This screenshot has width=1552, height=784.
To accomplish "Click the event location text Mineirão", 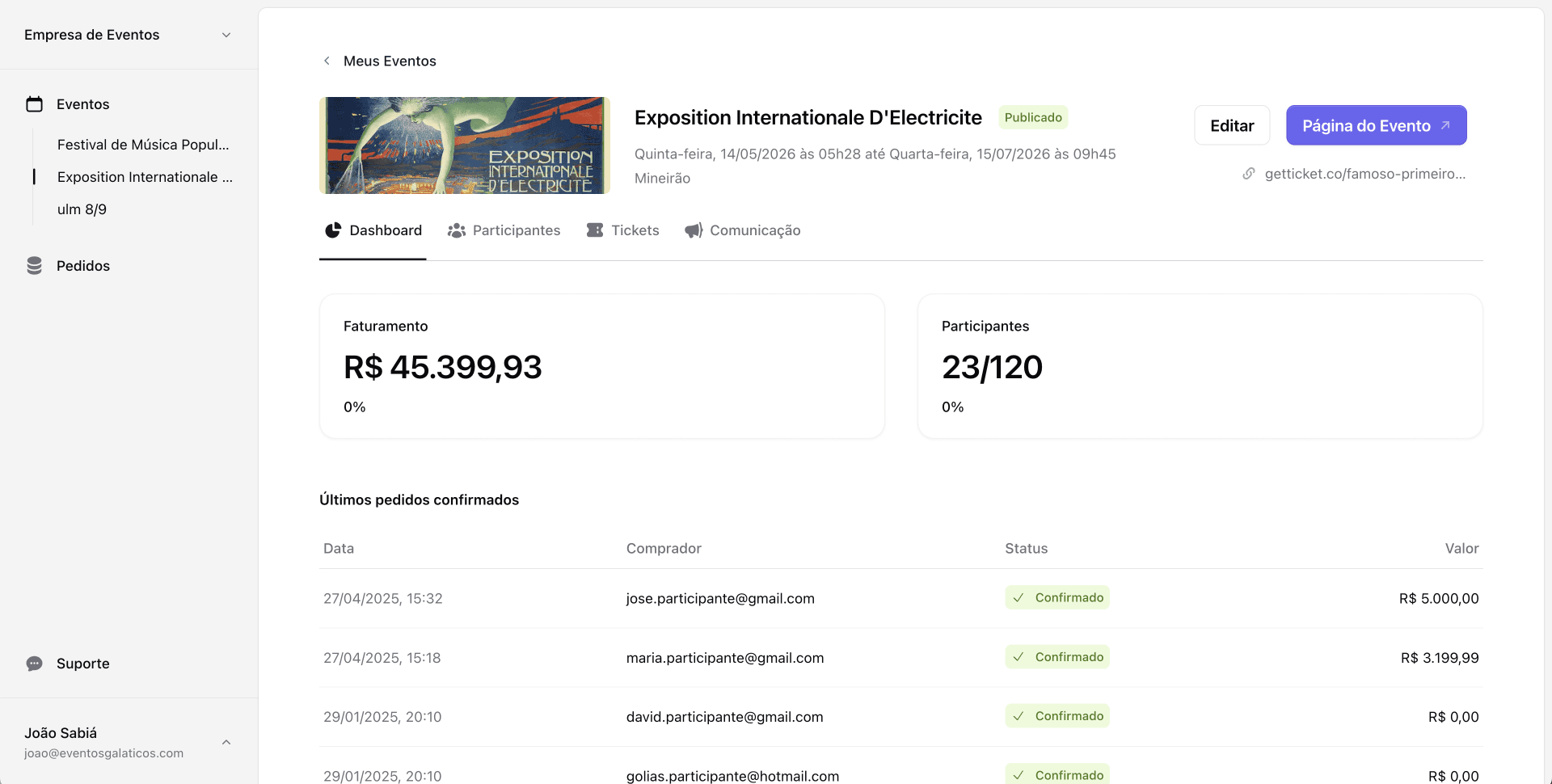I will [662, 179].
